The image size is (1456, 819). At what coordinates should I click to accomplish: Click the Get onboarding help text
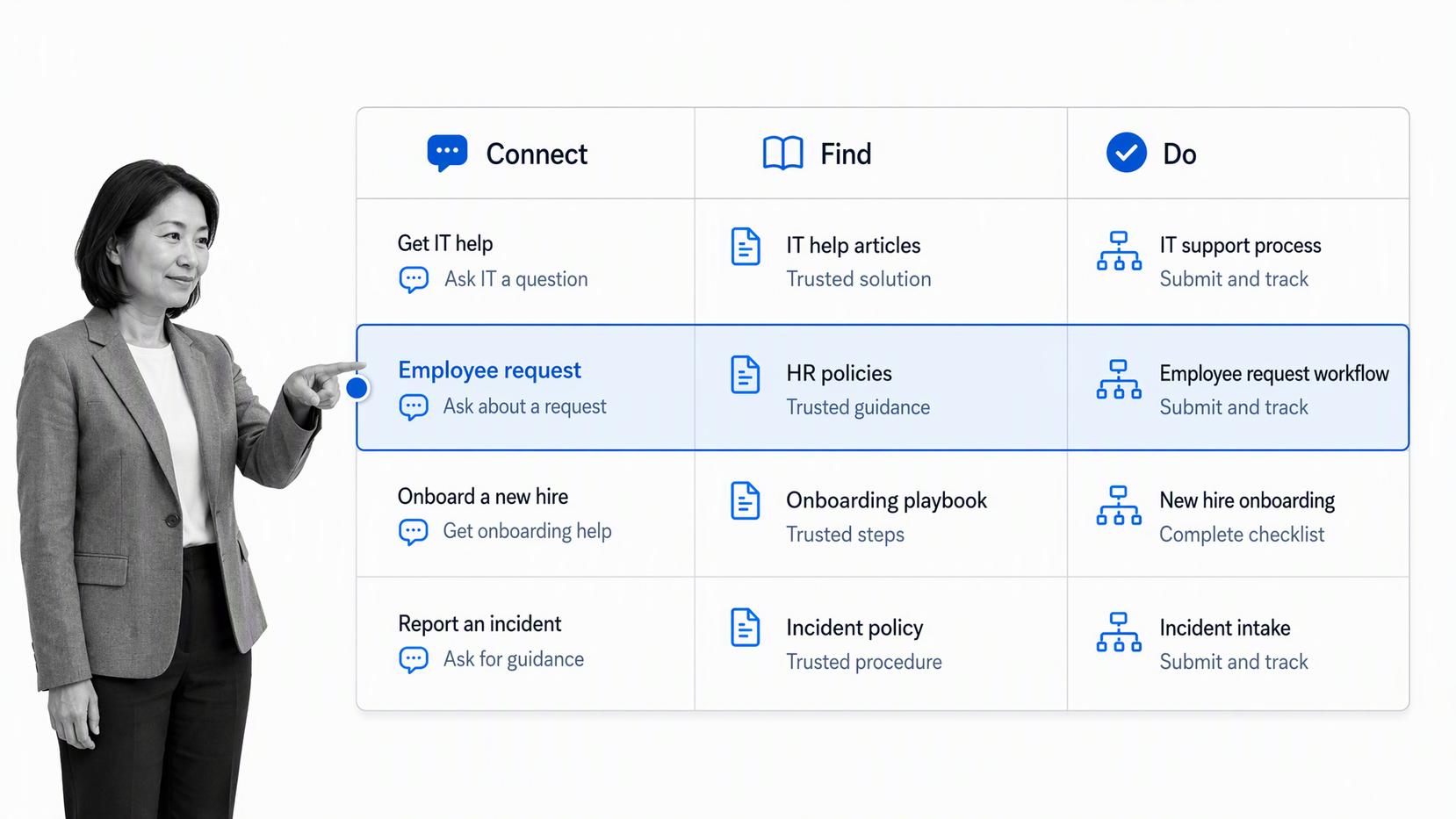pyautogui.click(x=527, y=531)
